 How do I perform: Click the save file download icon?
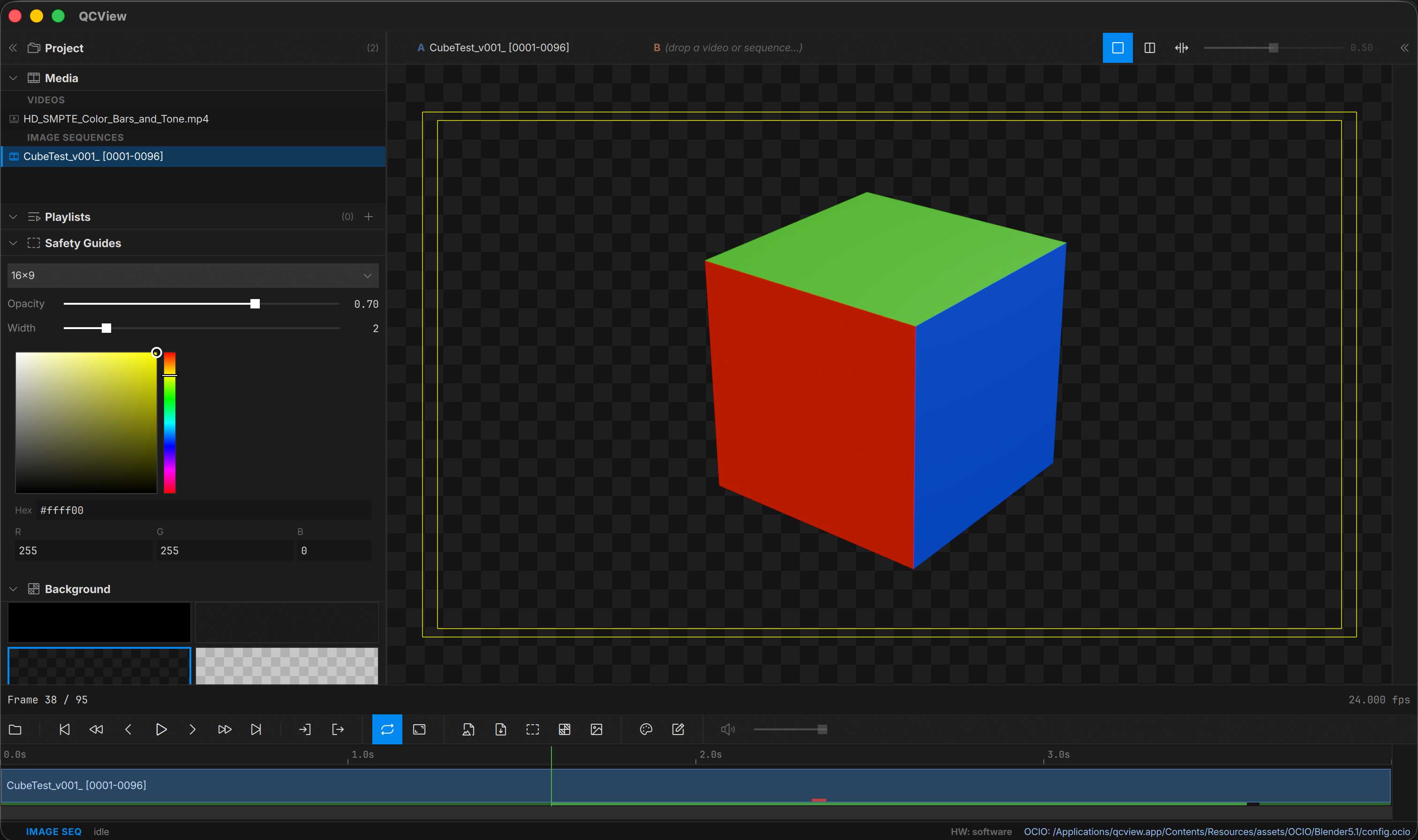click(500, 729)
